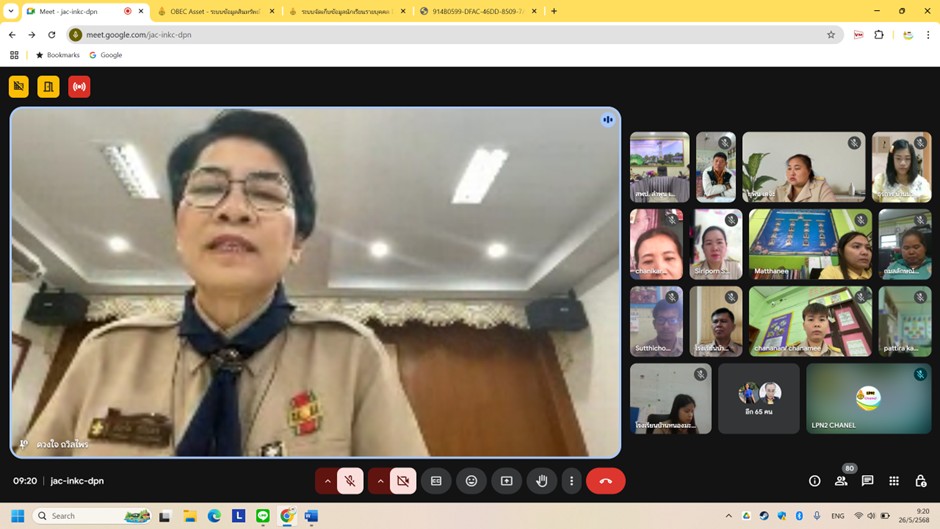Open the Google bookmark link
940x529 pixels.
click(106, 55)
